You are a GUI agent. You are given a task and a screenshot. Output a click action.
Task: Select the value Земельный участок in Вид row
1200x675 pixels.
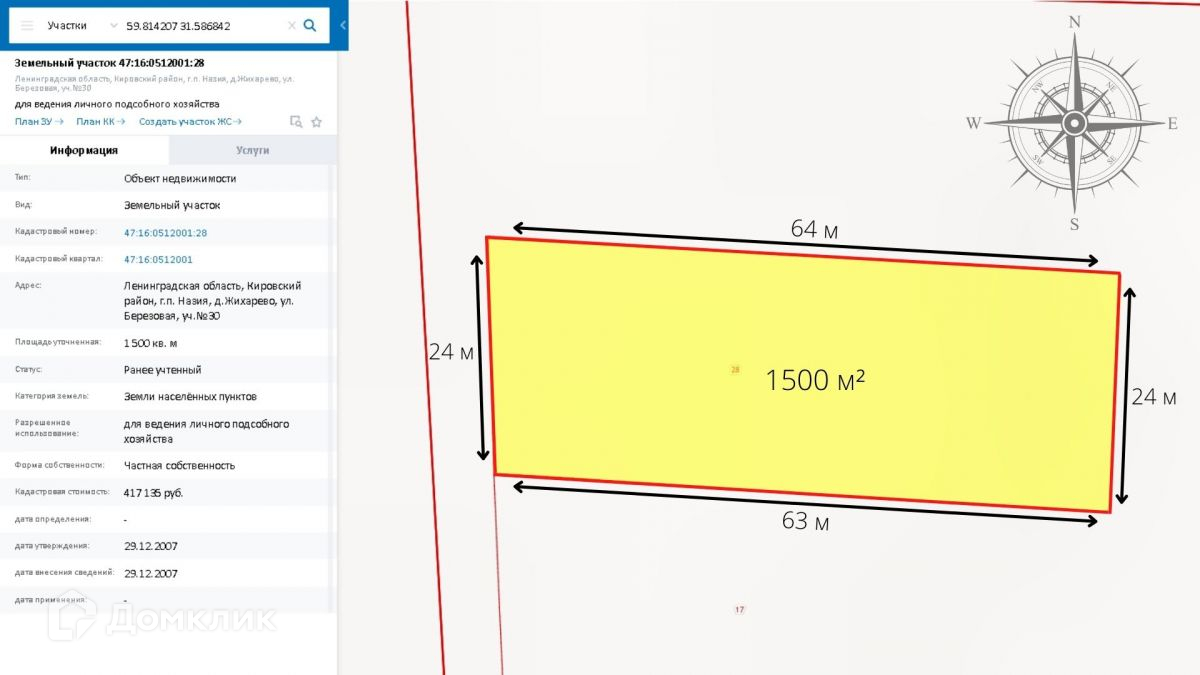pyautogui.click(x=172, y=205)
